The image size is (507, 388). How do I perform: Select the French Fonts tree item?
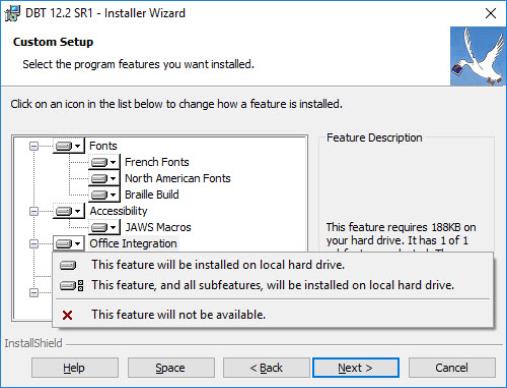pyautogui.click(x=157, y=162)
